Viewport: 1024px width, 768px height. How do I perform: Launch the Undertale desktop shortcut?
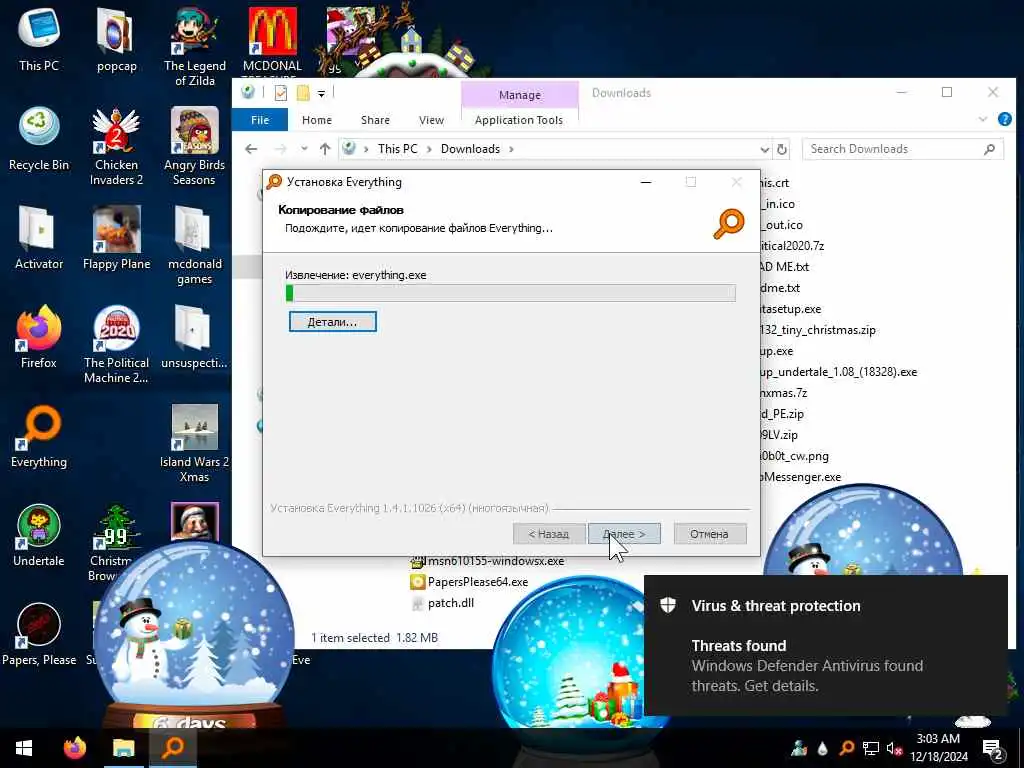(39, 535)
